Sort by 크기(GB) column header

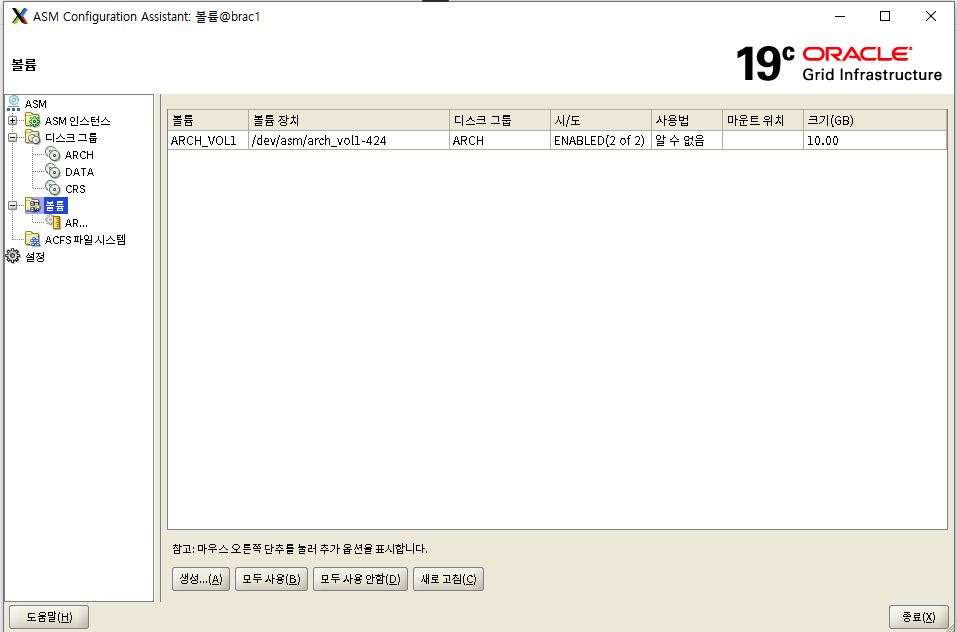coord(875,120)
